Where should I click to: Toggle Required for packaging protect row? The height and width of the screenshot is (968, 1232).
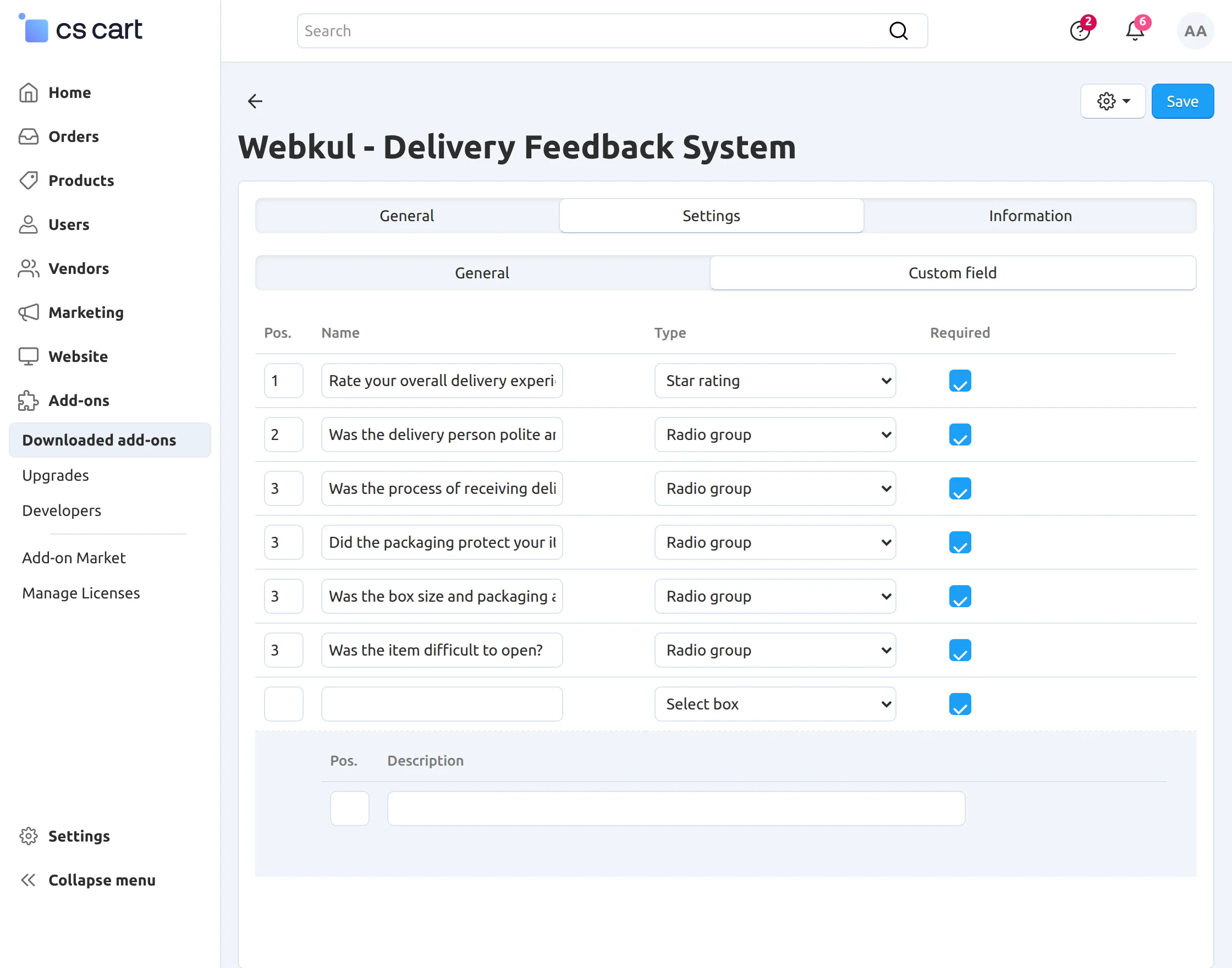pos(960,542)
